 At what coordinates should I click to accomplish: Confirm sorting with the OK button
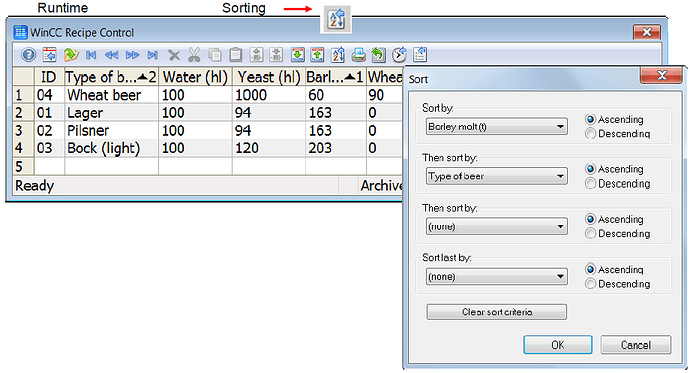[x=558, y=345]
